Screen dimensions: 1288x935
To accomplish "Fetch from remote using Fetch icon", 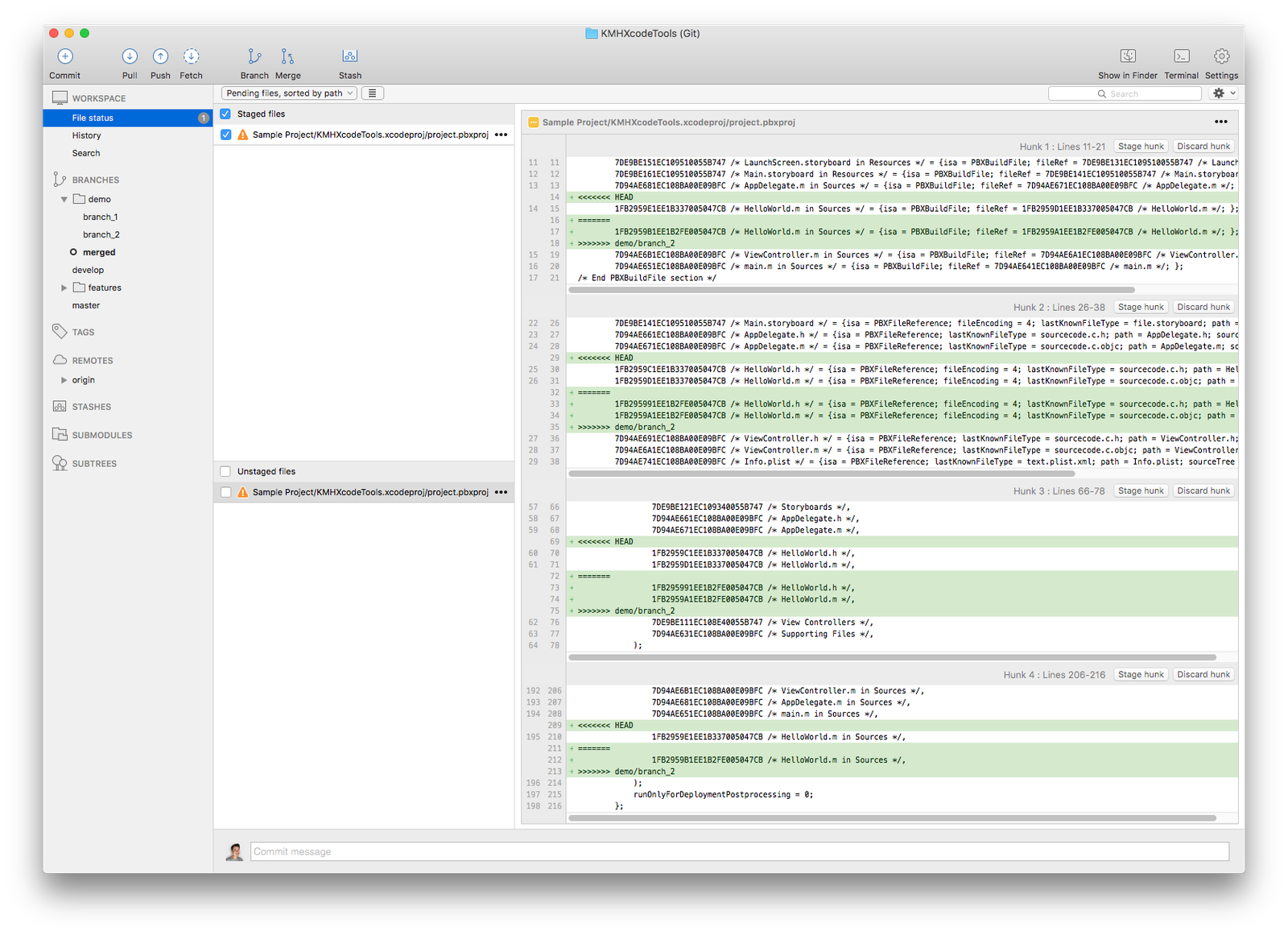I will [191, 56].
